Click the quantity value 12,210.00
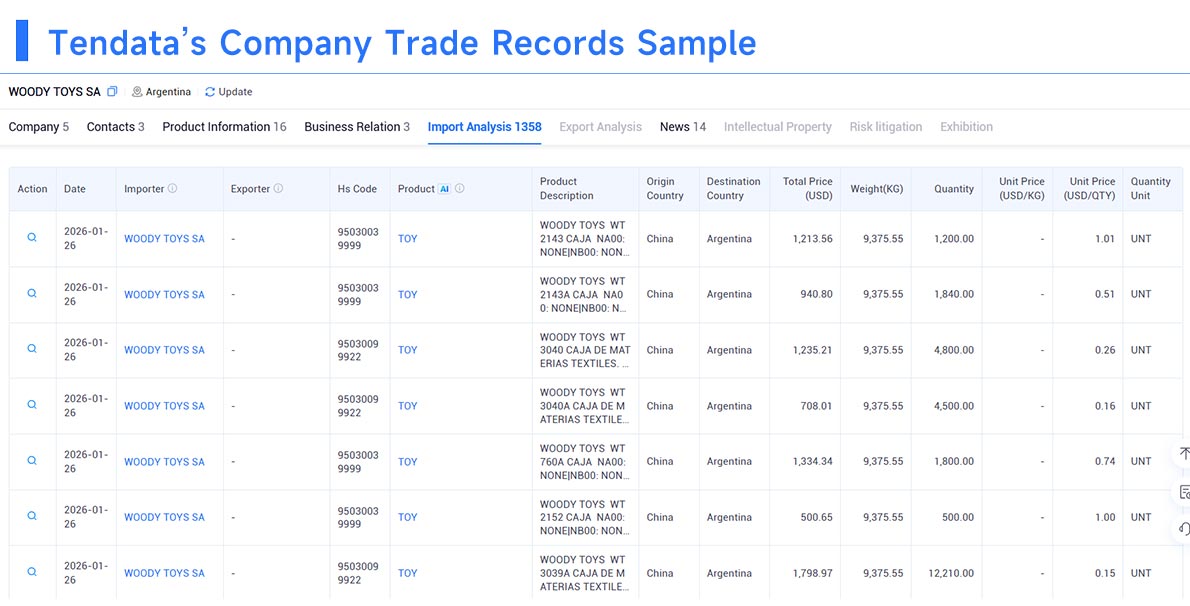Image resolution: width=1190 pixels, height=606 pixels. click(x=951, y=573)
